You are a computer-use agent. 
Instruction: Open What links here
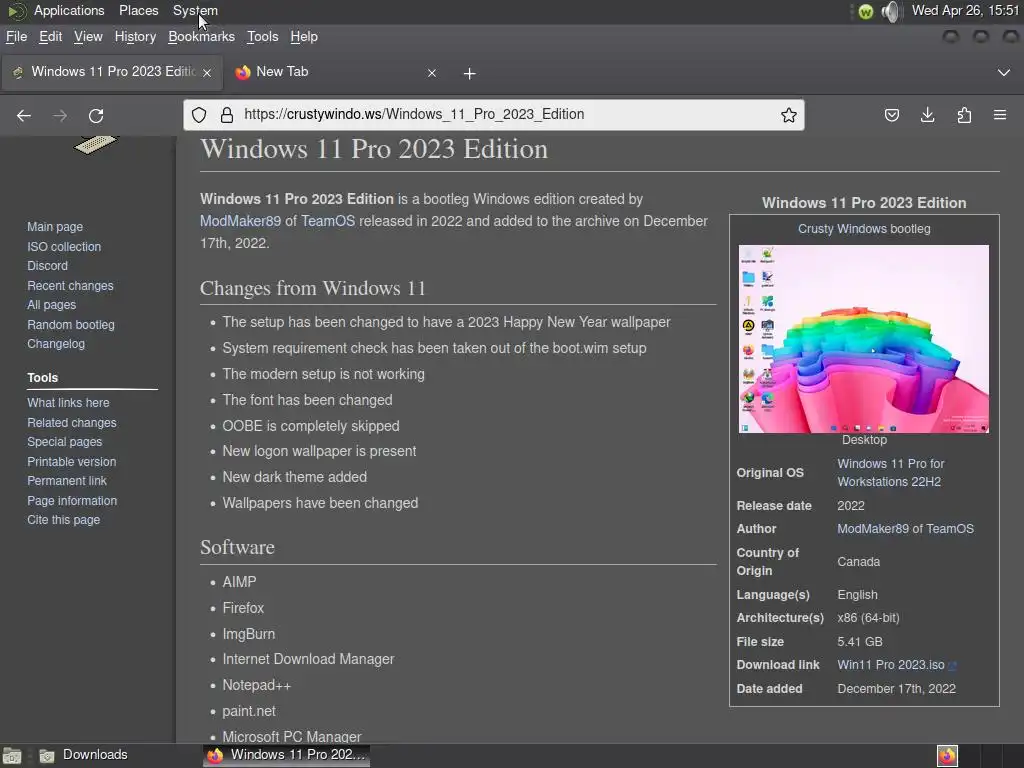coord(68,403)
